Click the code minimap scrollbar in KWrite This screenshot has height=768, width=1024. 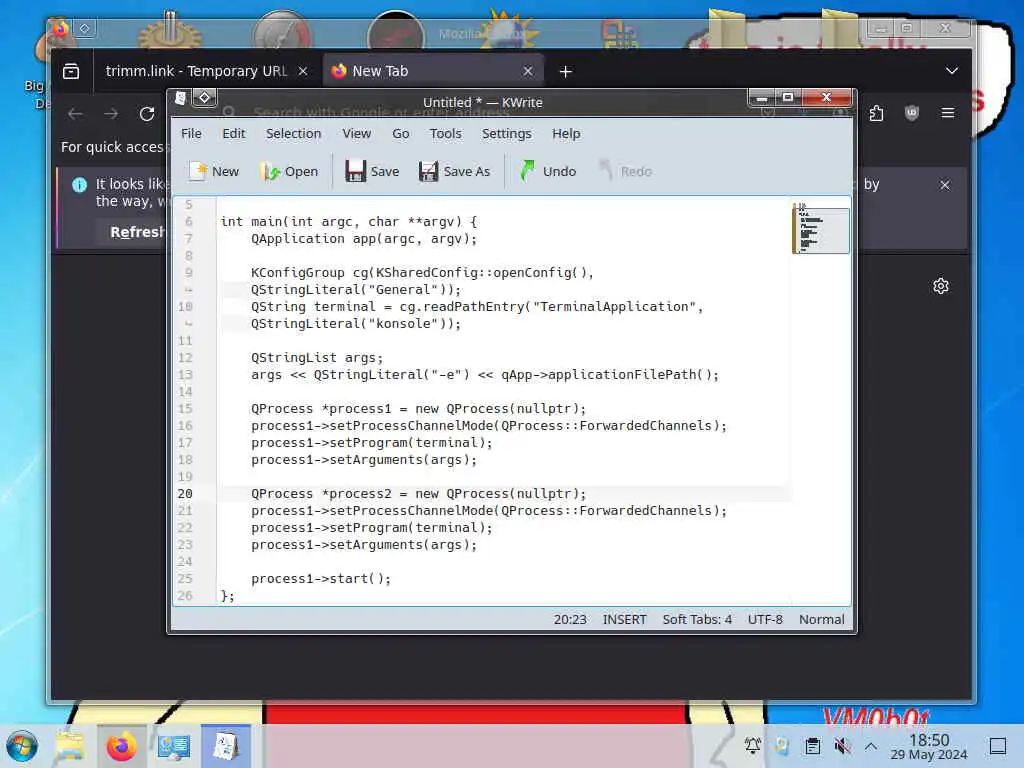coord(821,230)
